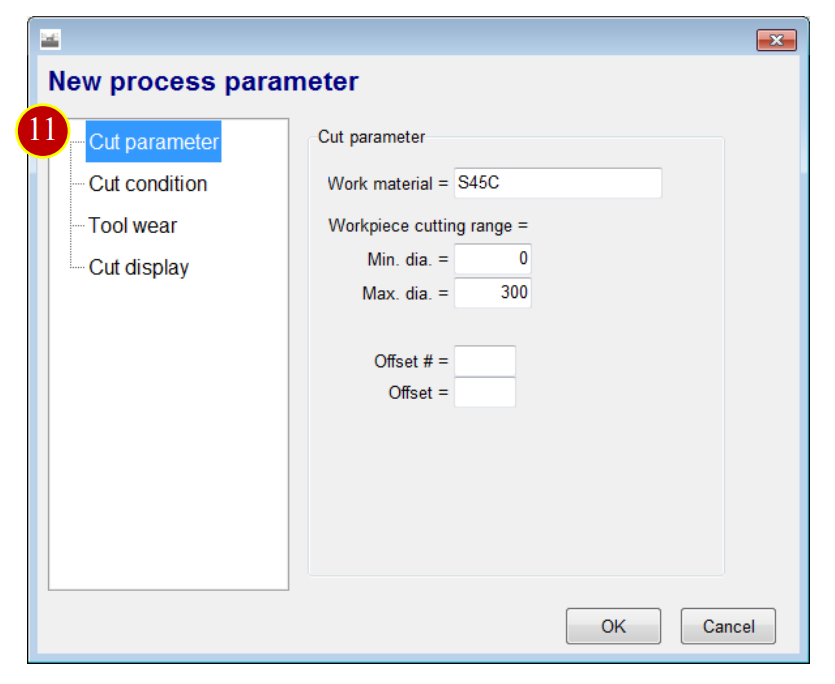Select the Tool wear tree item
The height and width of the screenshot is (684, 835).
(133, 225)
